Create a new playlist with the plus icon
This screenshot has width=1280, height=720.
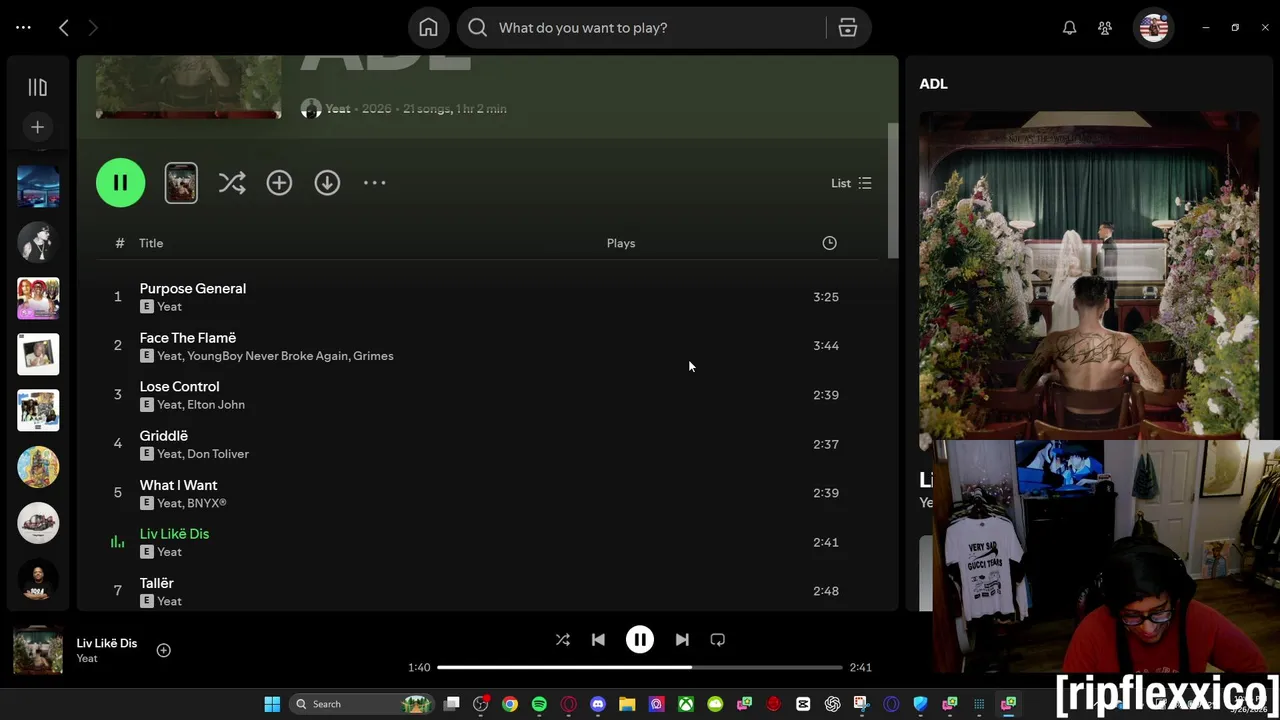click(37, 127)
